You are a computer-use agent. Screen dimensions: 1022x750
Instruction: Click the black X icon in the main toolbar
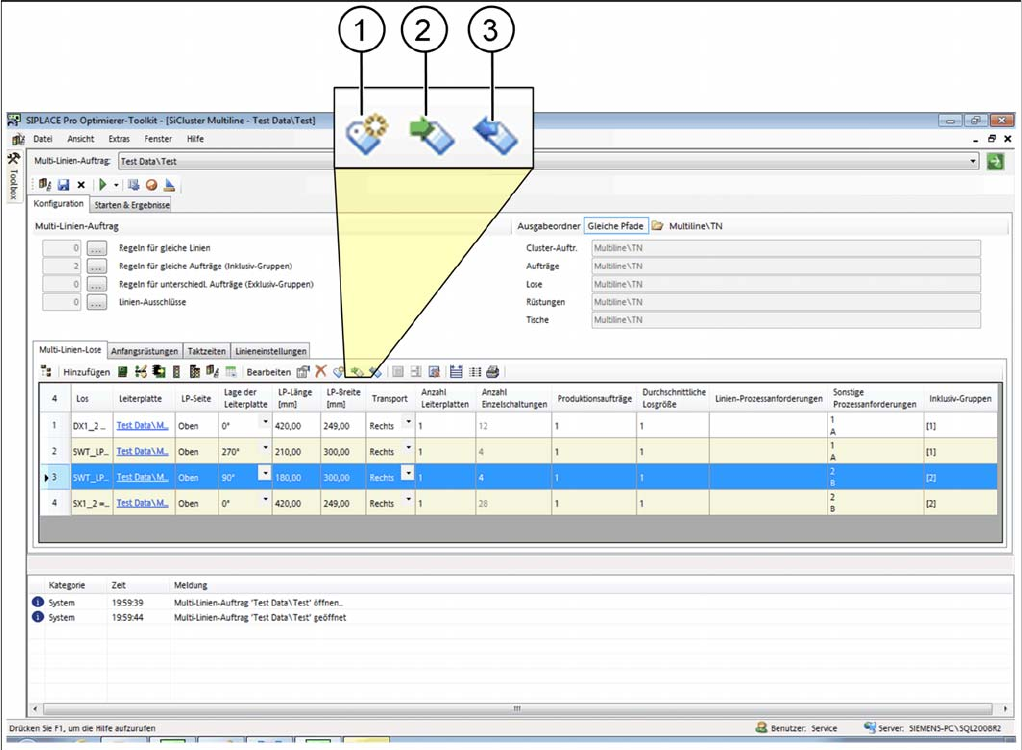click(x=80, y=185)
